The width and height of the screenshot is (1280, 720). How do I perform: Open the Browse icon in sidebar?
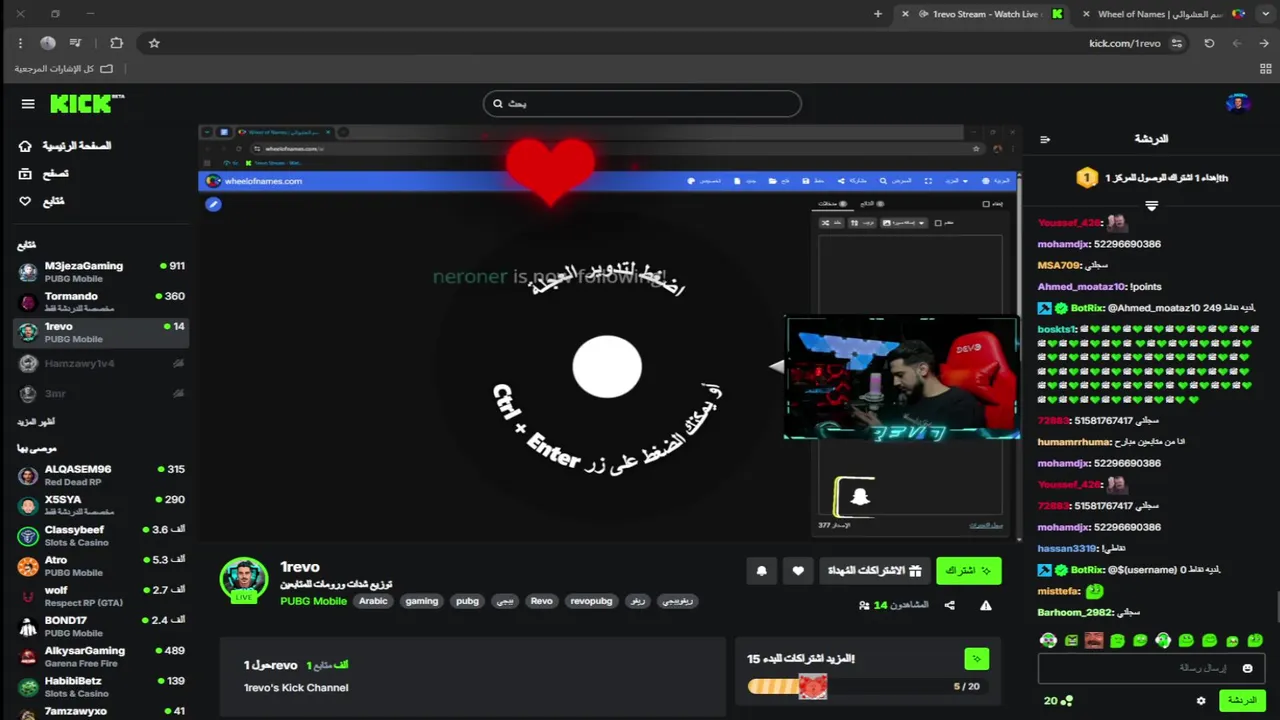click(25, 173)
